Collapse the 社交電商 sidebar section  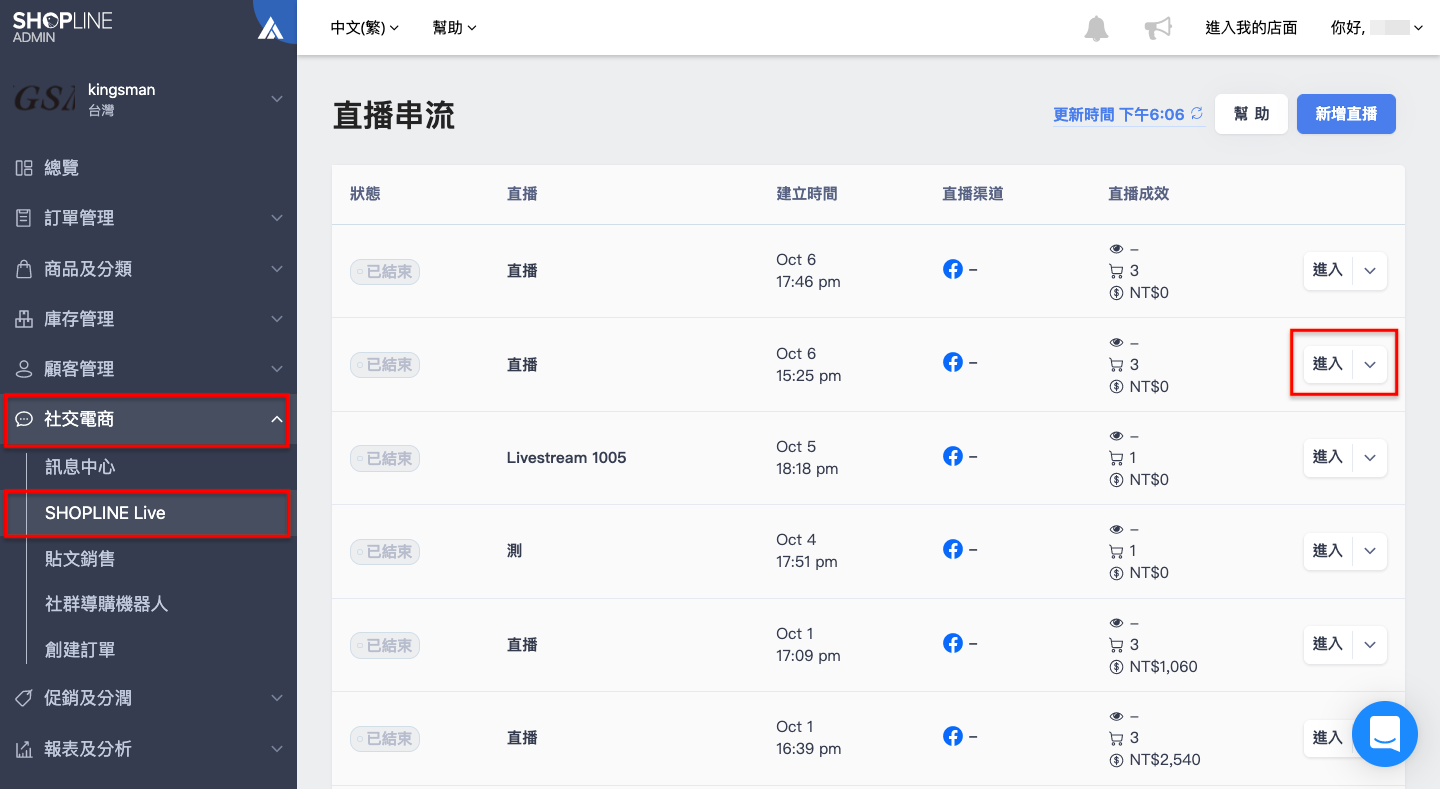coord(148,419)
